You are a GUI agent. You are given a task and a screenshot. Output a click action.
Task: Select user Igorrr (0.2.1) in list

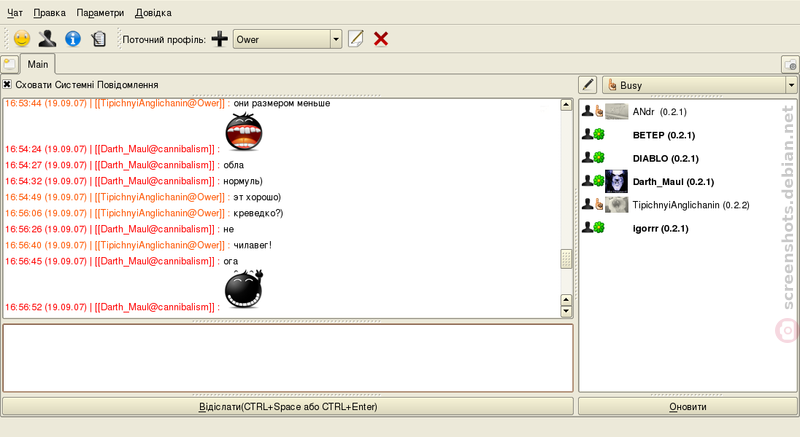tap(661, 228)
